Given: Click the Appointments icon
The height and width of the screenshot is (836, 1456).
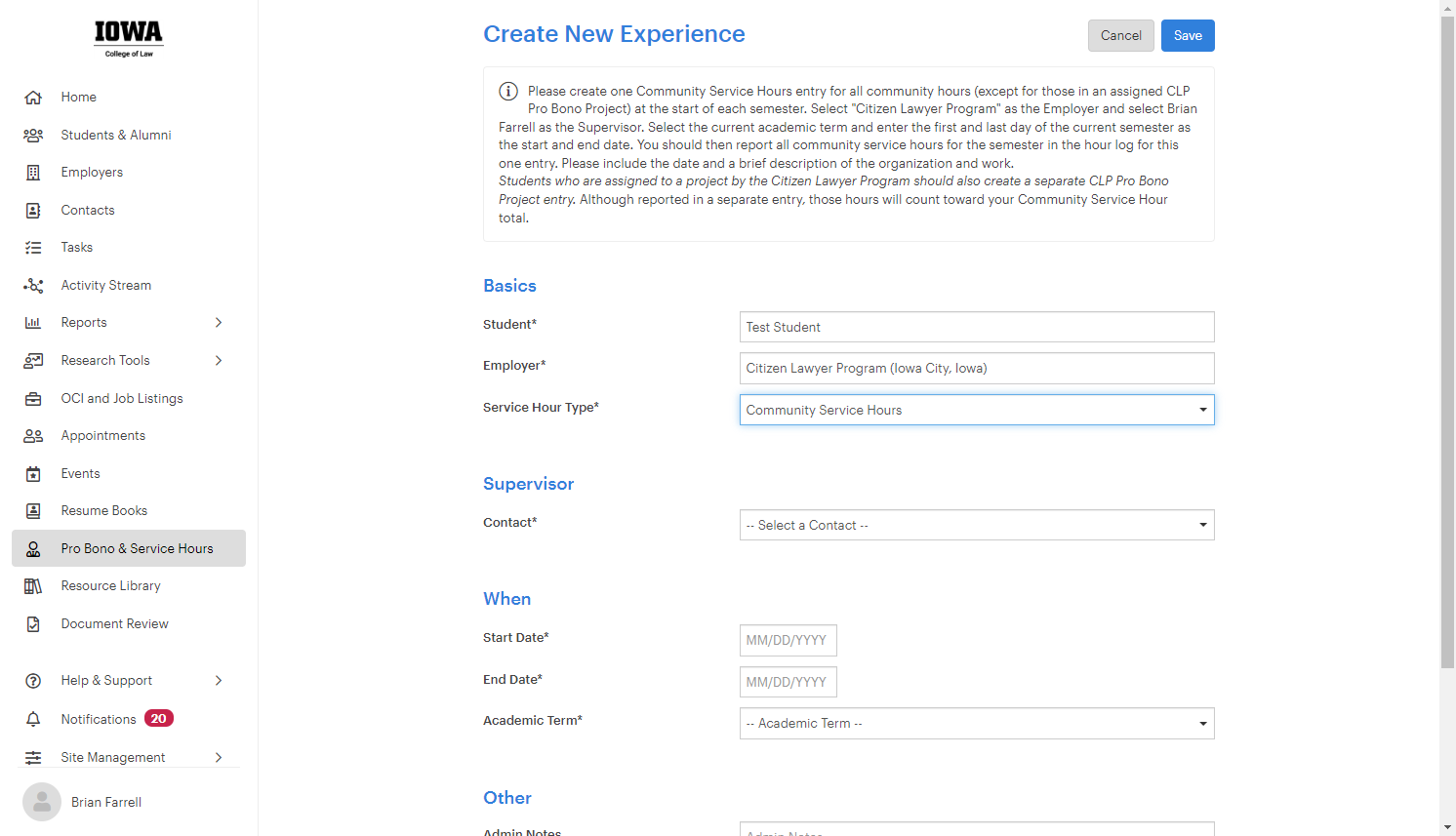Looking at the screenshot, I should (33, 436).
